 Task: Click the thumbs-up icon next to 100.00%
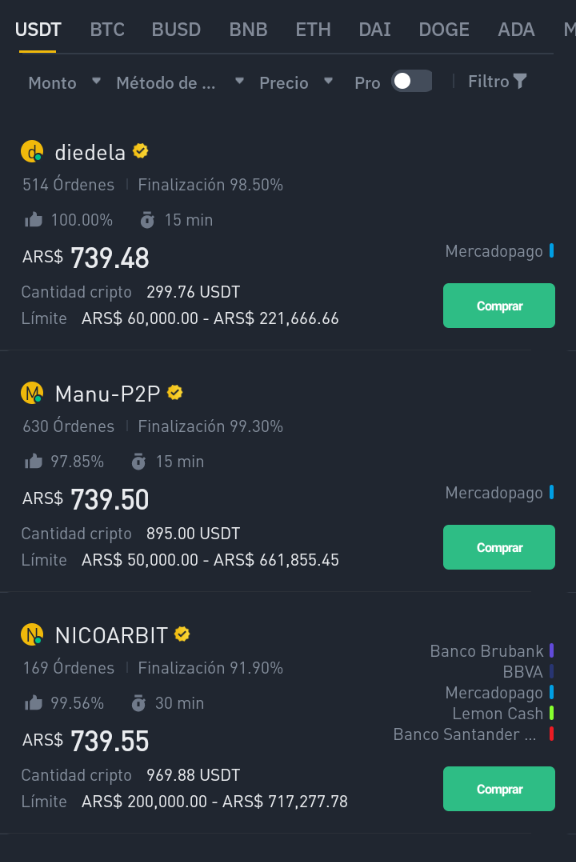[34, 220]
